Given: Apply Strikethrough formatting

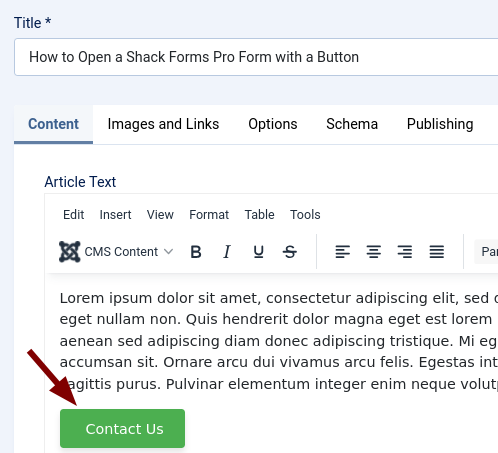Looking at the screenshot, I should pyautogui.click(x=290, y=252).
